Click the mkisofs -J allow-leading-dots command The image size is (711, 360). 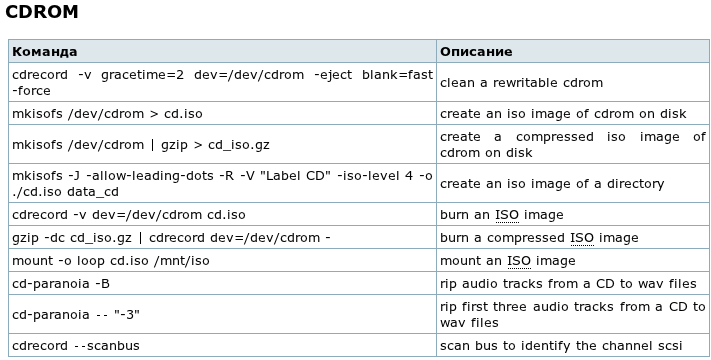point(222,183)
